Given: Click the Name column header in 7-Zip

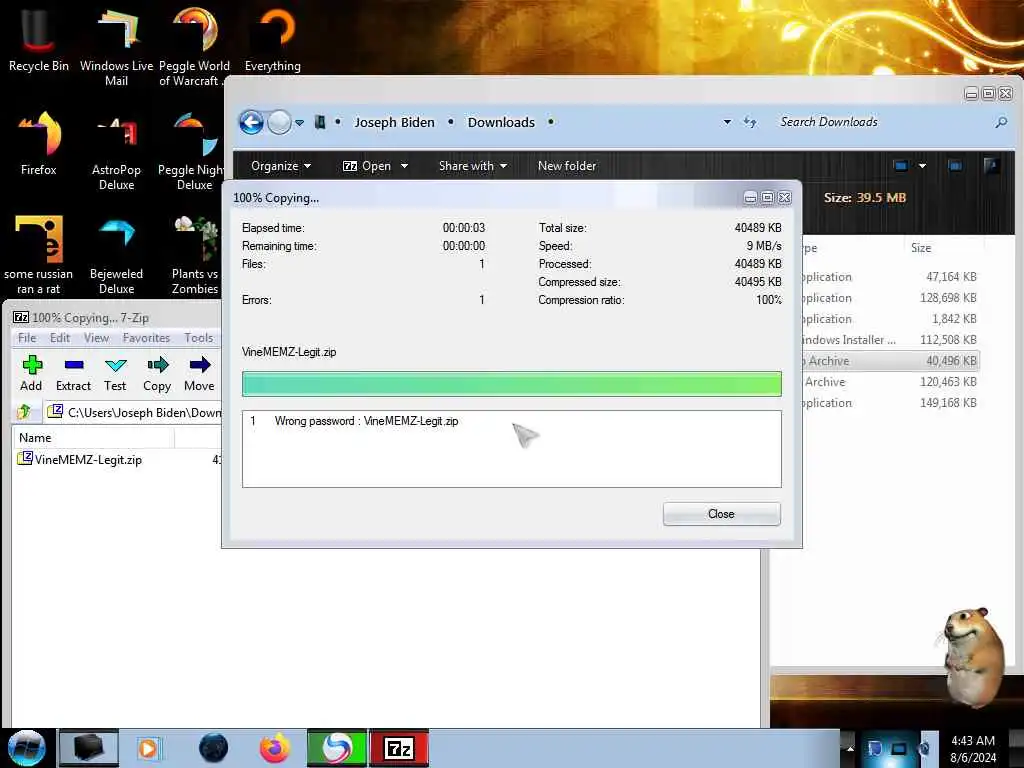Looking at the screenshot, I should 93,438.
